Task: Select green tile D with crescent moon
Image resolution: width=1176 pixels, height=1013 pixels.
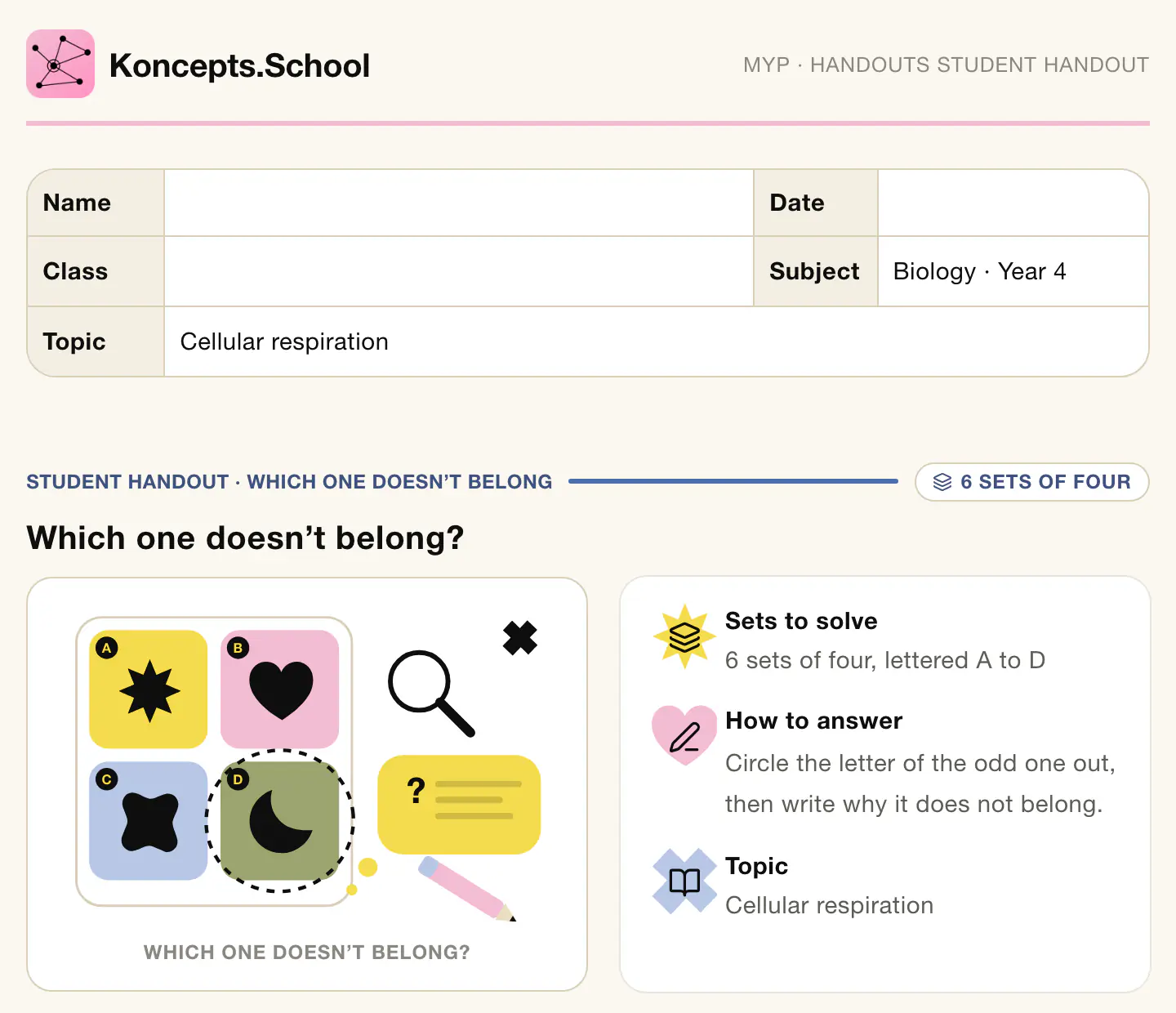Action: point(279,820)
